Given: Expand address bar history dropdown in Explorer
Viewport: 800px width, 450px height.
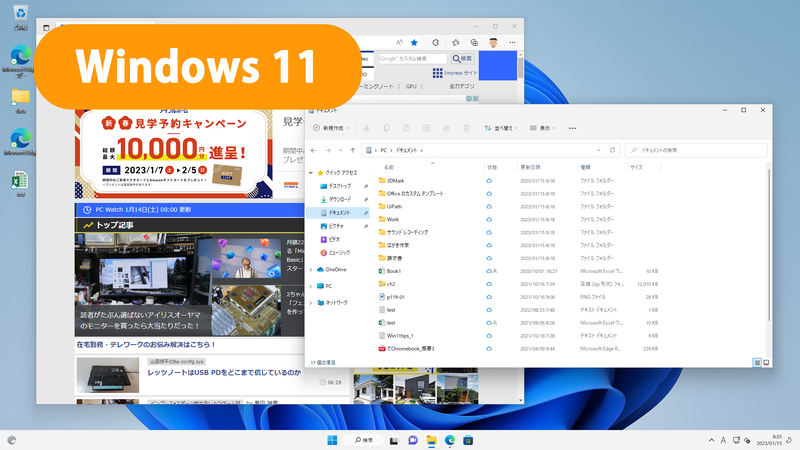Looking at the screenshot, I should 598,151.
